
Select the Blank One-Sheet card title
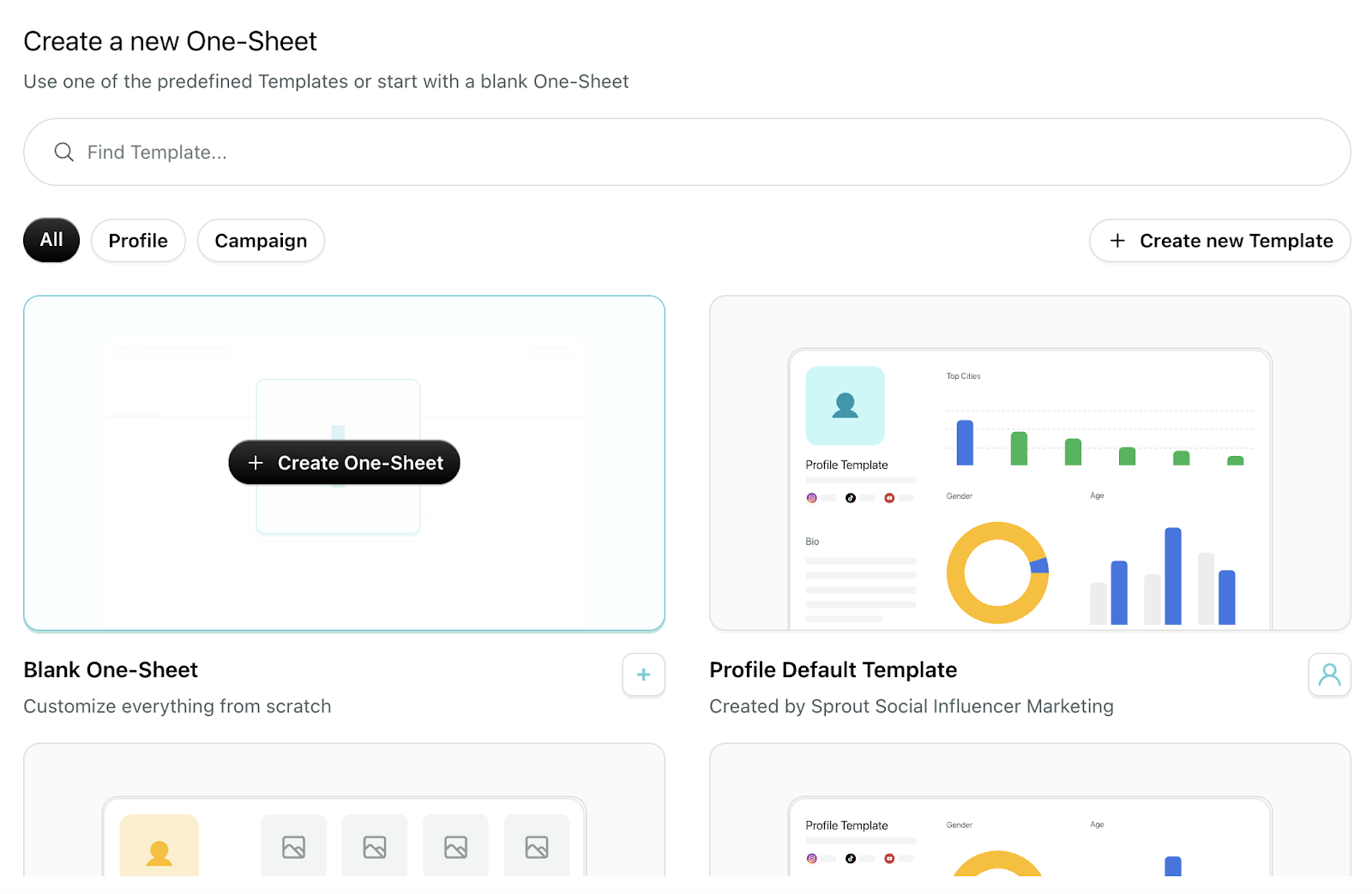click(x=111, y=670)
